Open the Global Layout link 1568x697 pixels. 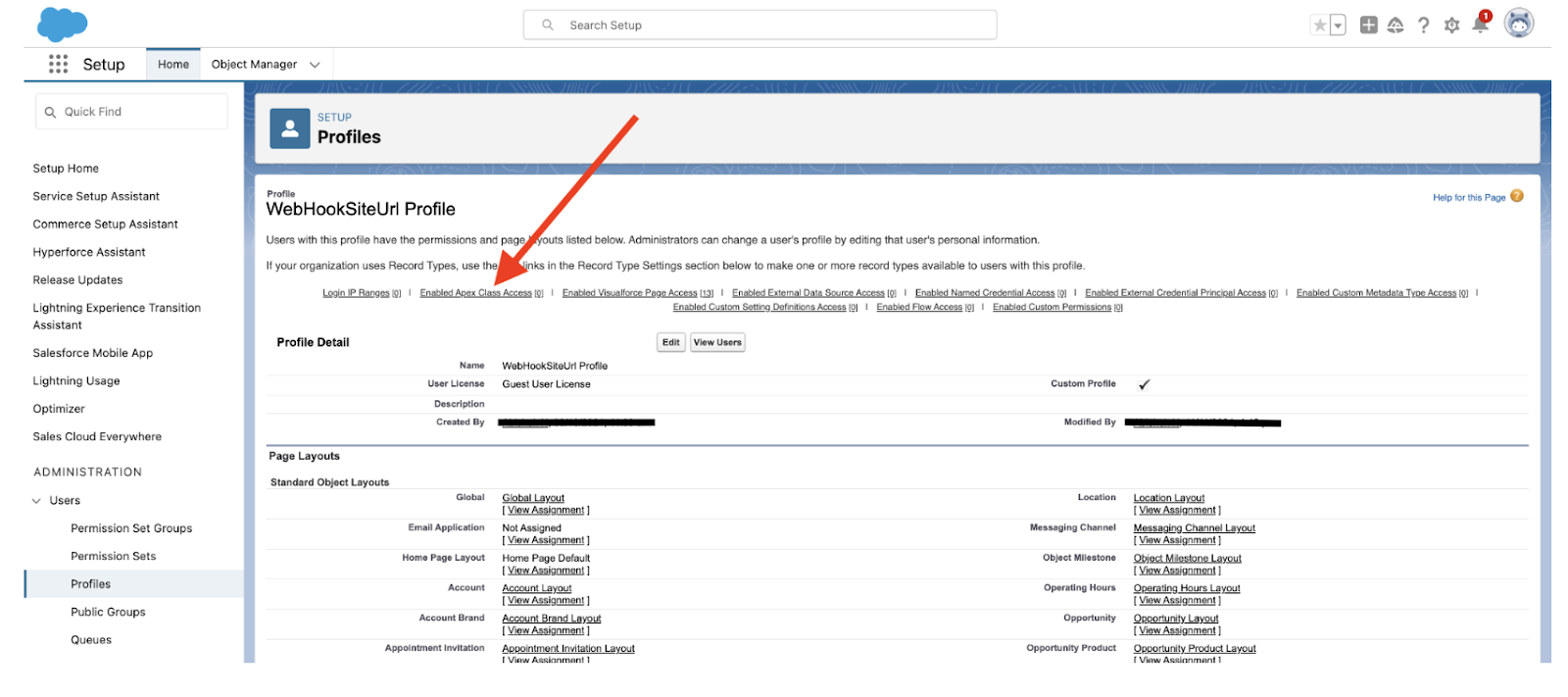[533, 498]
